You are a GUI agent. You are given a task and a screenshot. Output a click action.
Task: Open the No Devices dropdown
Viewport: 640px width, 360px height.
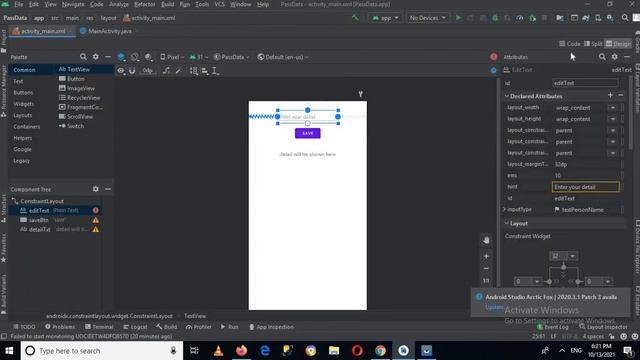(x=427, y=18)
